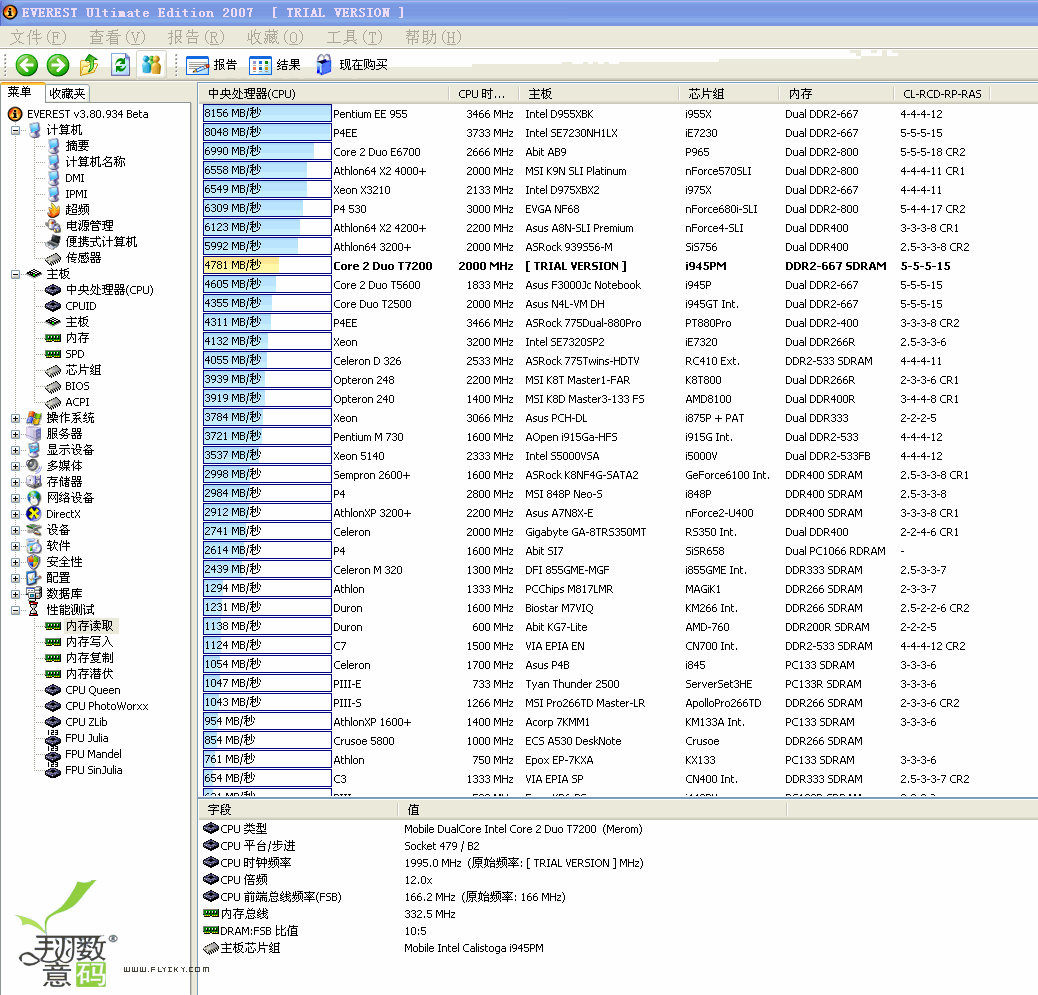
Task: Collapse the 主板 tree node
Action: pos(15,274)
